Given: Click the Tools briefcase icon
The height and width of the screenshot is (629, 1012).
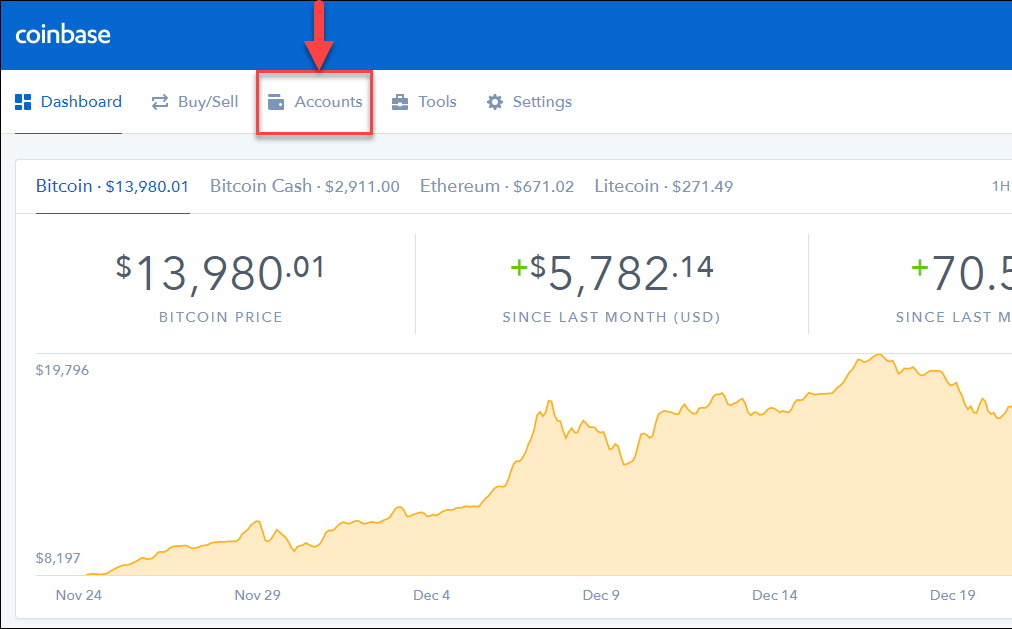Looking at the screenshot, I should click(400, 102).
